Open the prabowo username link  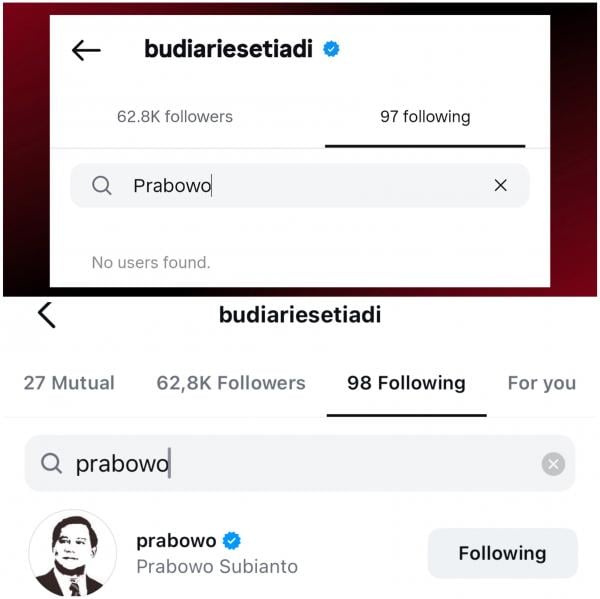click(x=176, y=541)
